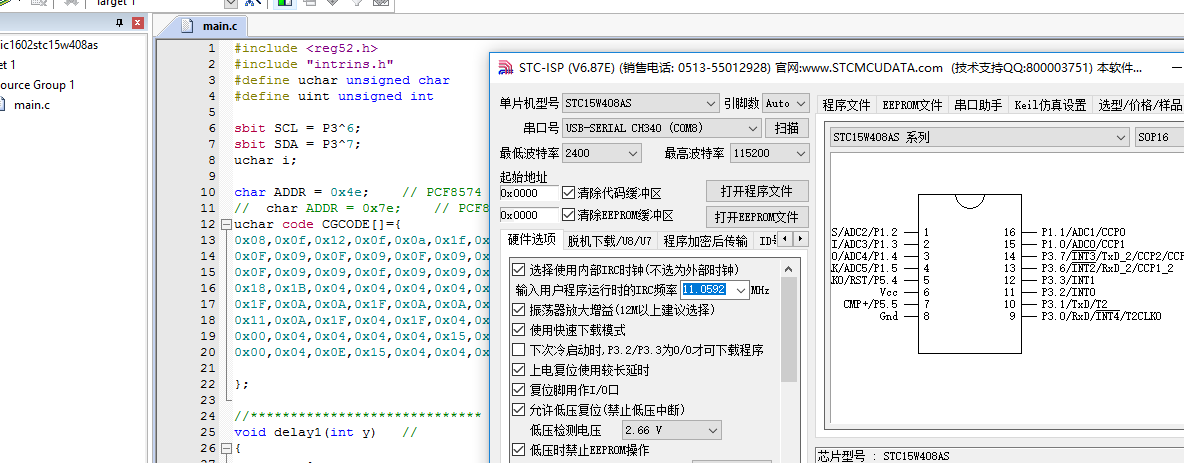Click 打开程序文件 button
This screenshot has width=1184, height=463.
pyautogui.click(x=757, y=190)
